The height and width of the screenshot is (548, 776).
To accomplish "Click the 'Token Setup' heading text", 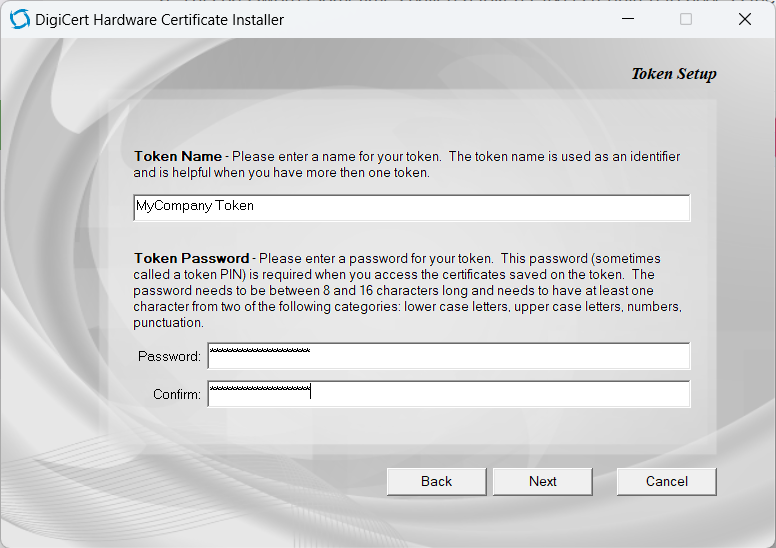I will point(674,74).
